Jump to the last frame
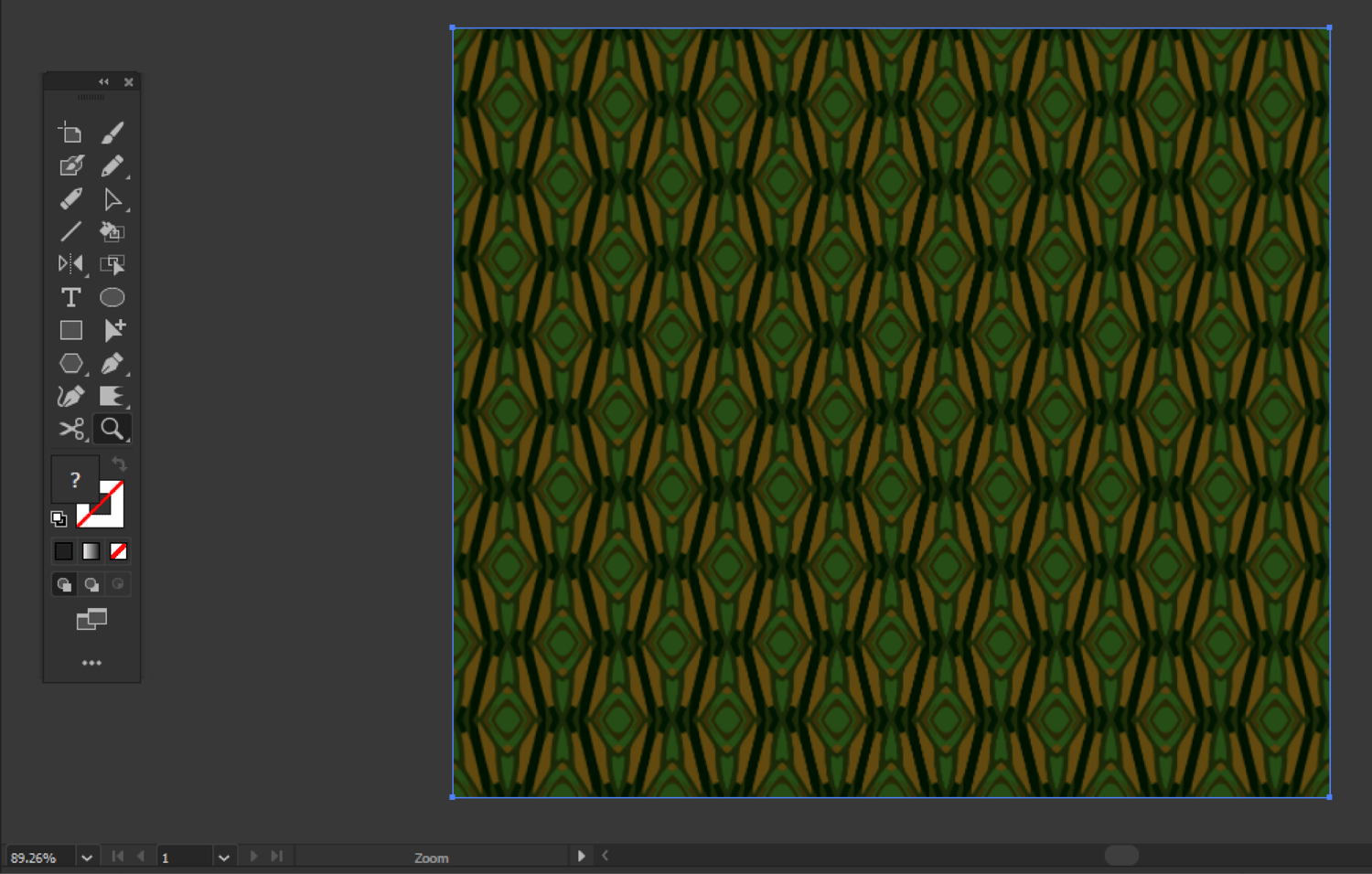 [277, 856]
